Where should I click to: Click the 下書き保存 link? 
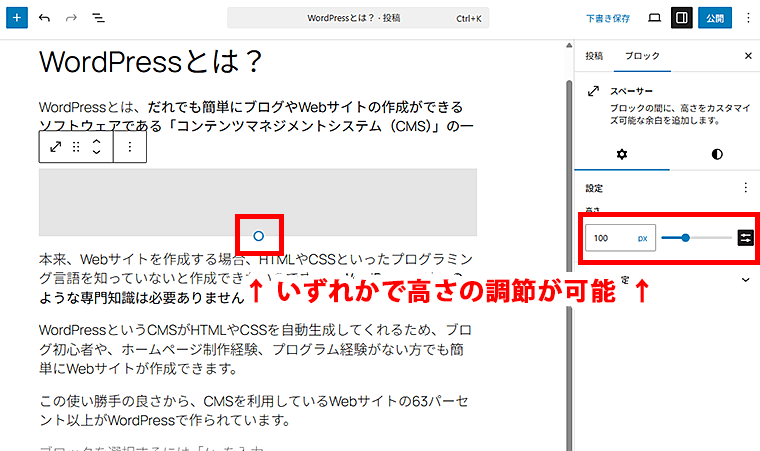tap(608, 18)
